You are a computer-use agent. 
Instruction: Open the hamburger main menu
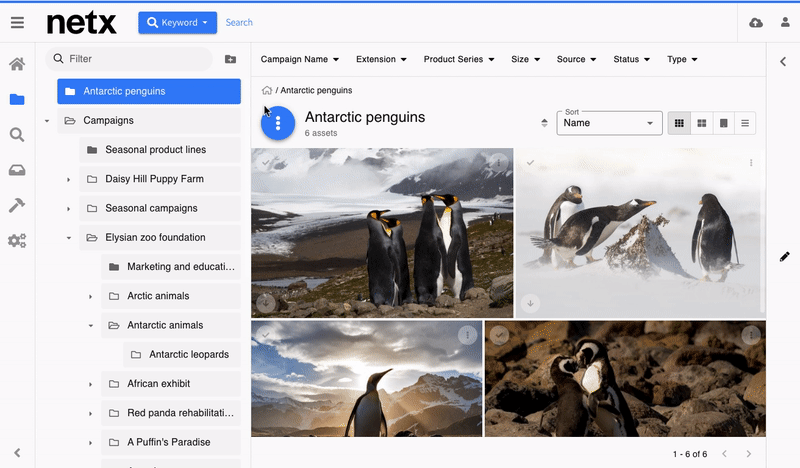[17, 22]
